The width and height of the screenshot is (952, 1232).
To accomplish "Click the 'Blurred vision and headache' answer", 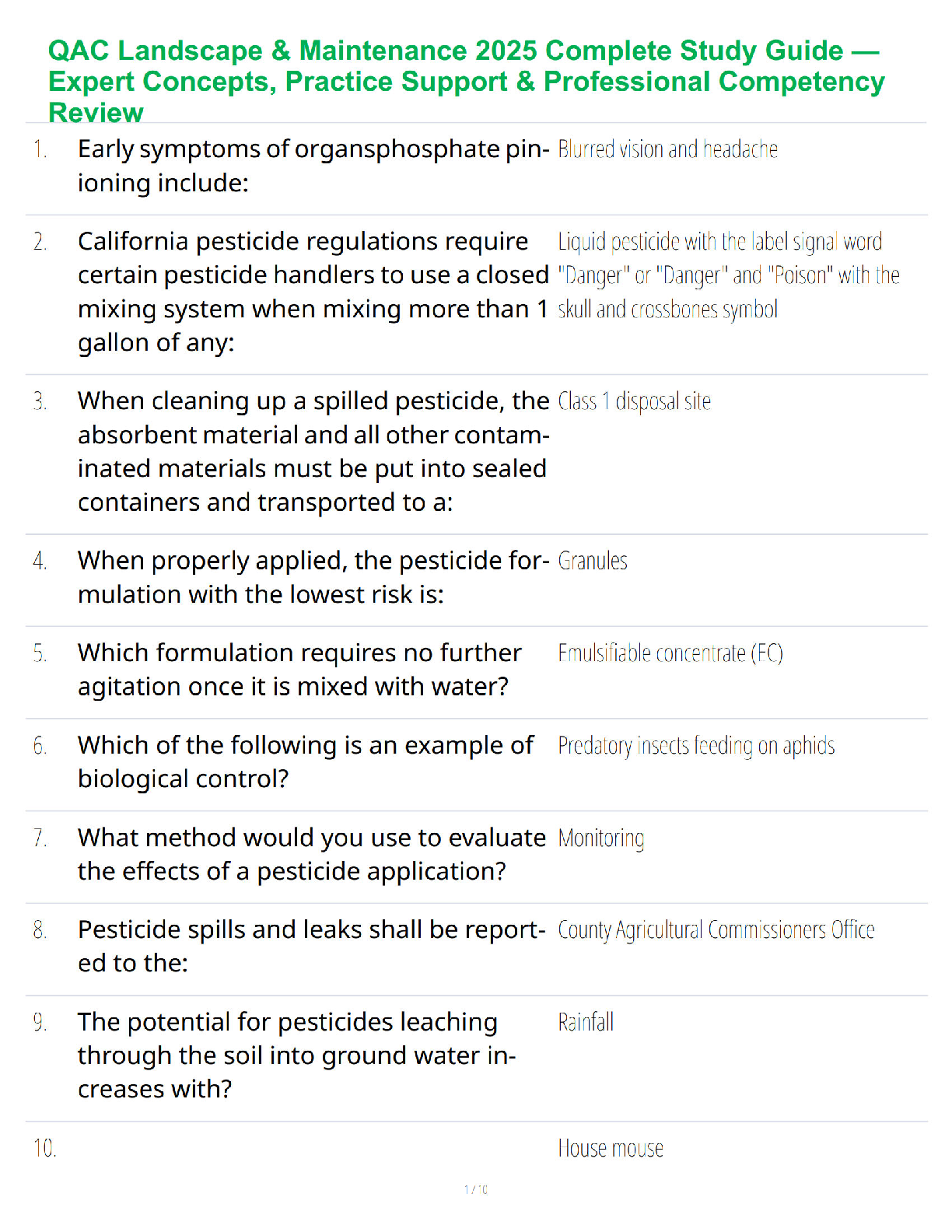I will coord(667,149).
